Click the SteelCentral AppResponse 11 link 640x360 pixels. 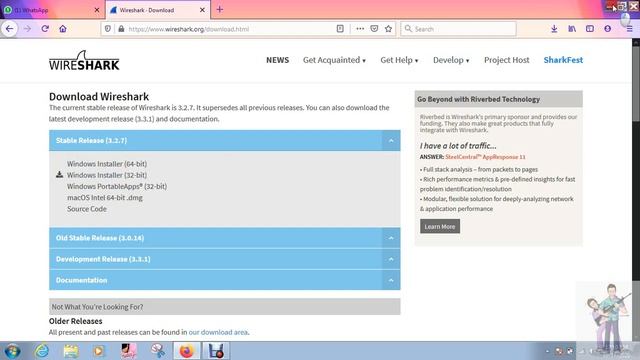[x=485, y=157]
